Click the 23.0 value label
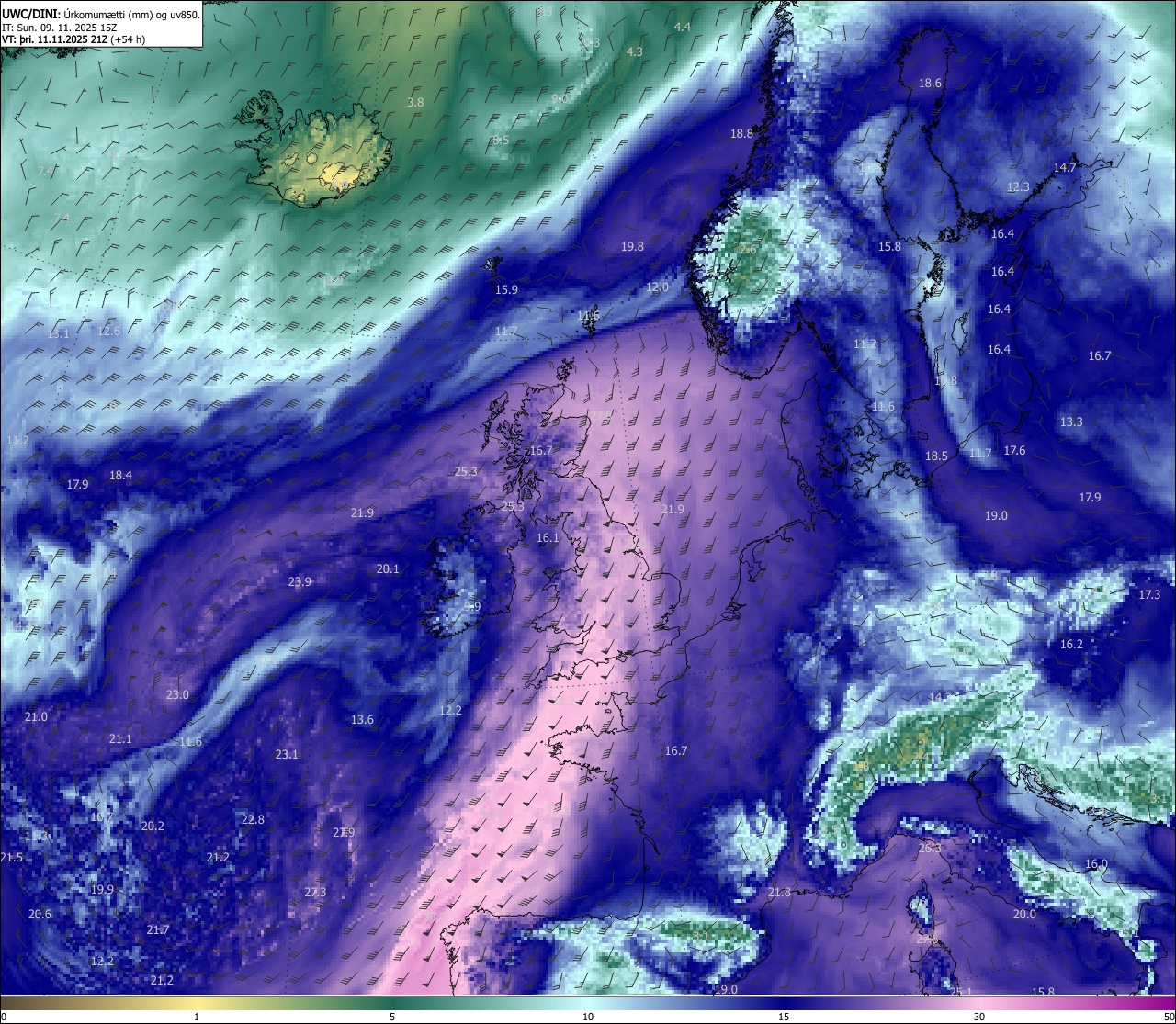The width and height of the screenshot is (1176, 1024). 177,695
